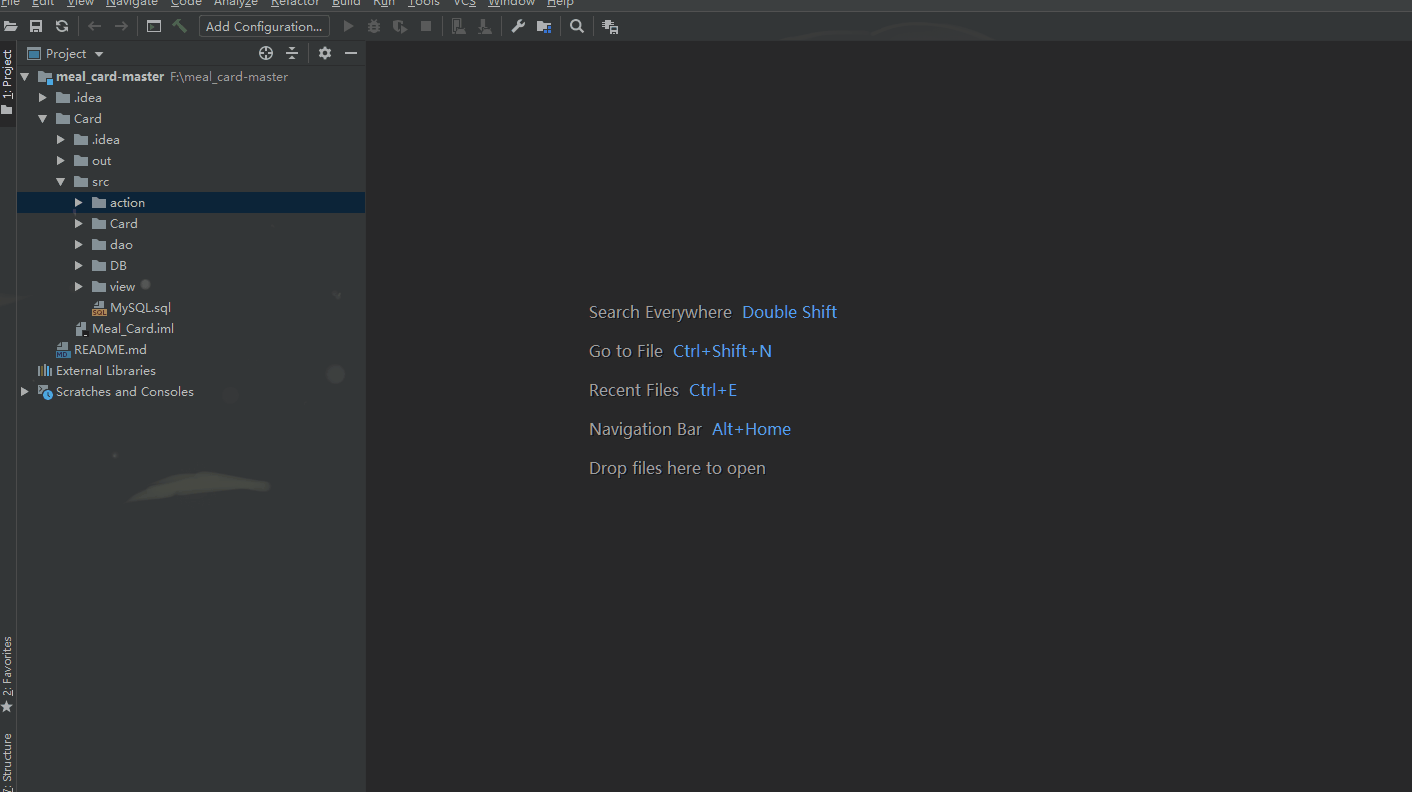This screenshot has height=792, width=1412.
Task: Click the Stop square icon
Action: pos(426,26)
